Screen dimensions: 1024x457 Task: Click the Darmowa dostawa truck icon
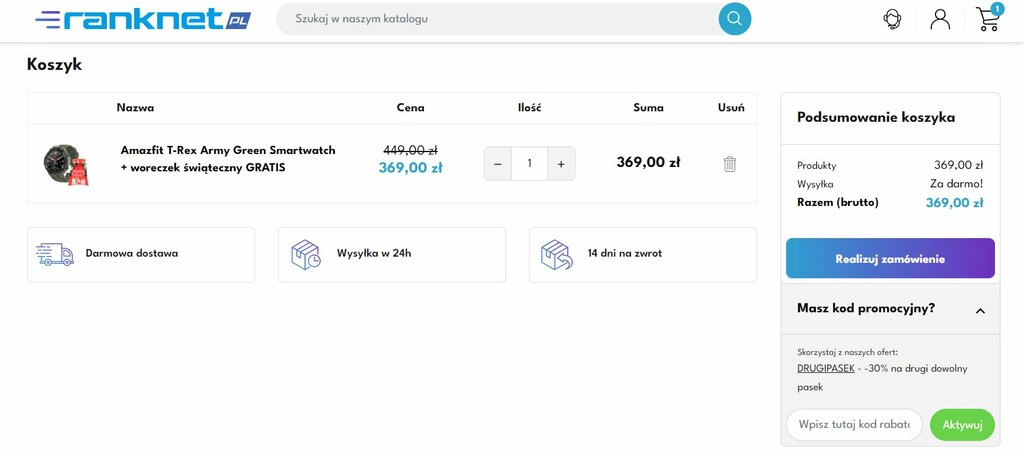tap(54, 254)
